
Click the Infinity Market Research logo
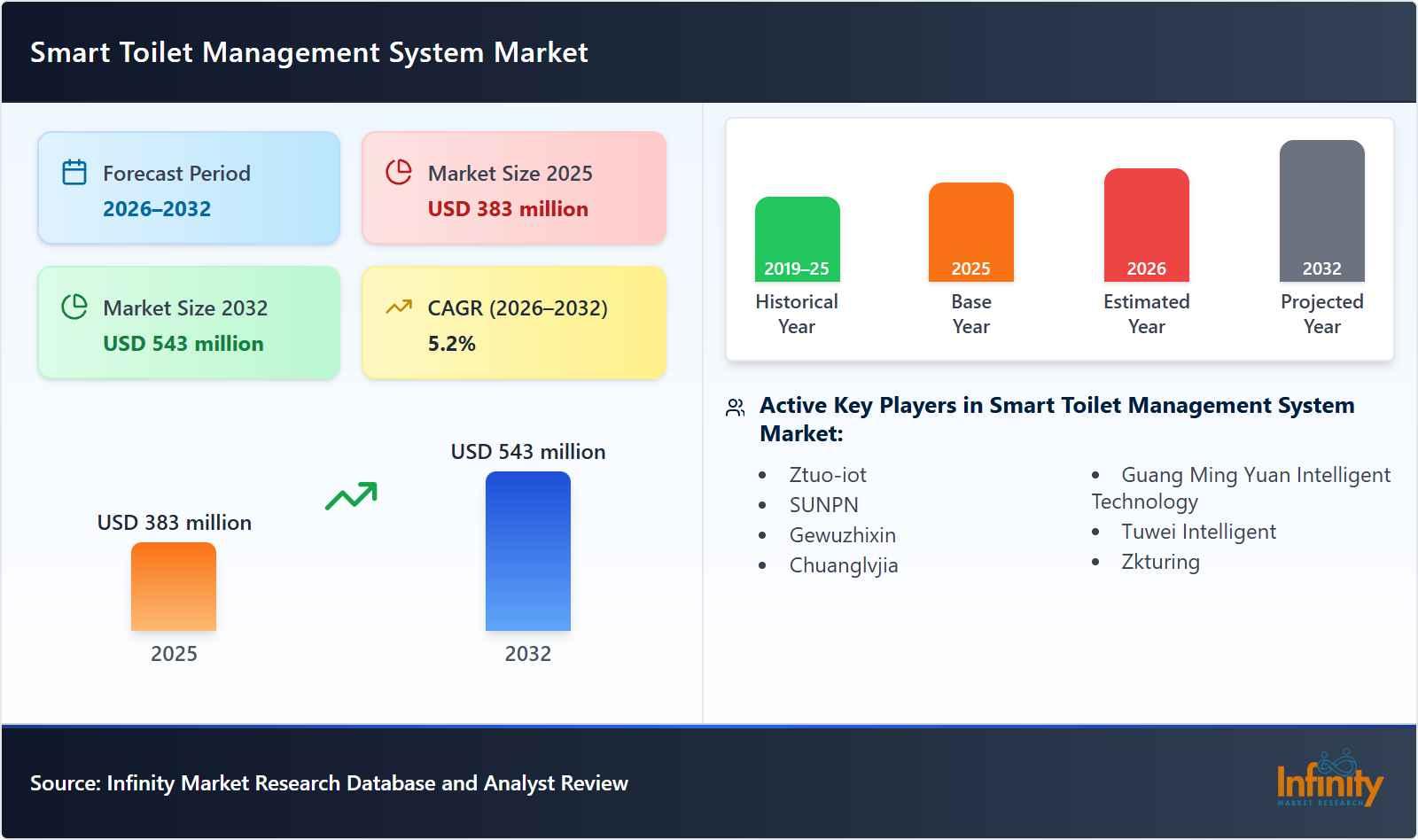point(1329,784)
